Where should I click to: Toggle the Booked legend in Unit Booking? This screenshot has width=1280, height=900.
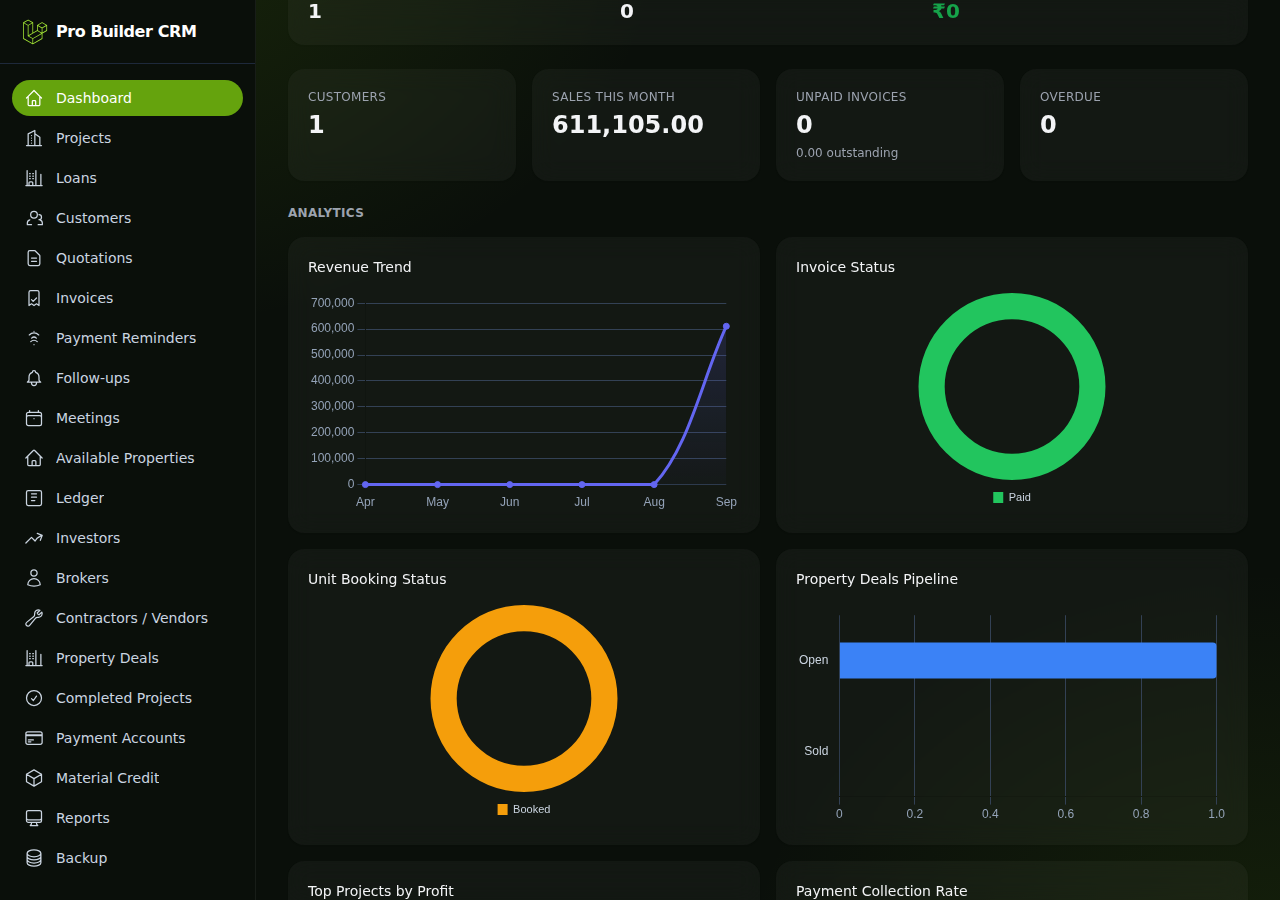(523, 809)
